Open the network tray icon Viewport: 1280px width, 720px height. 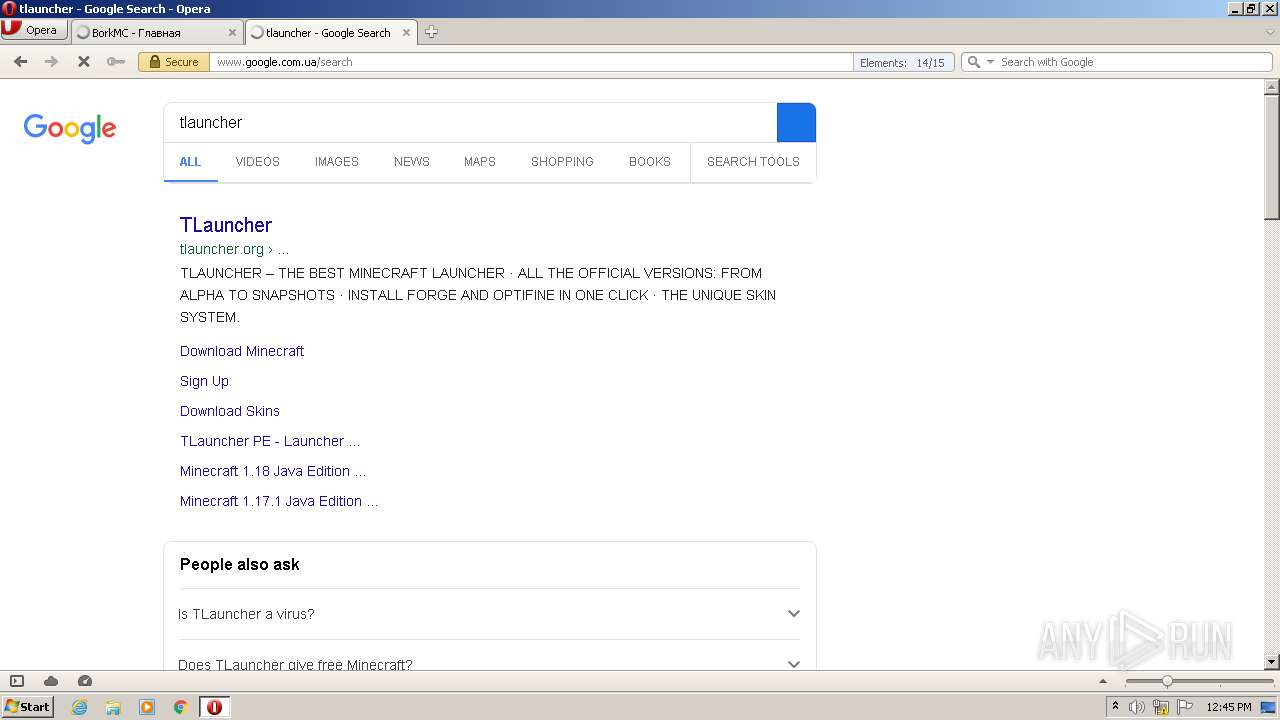click(x=1161, y=707)
